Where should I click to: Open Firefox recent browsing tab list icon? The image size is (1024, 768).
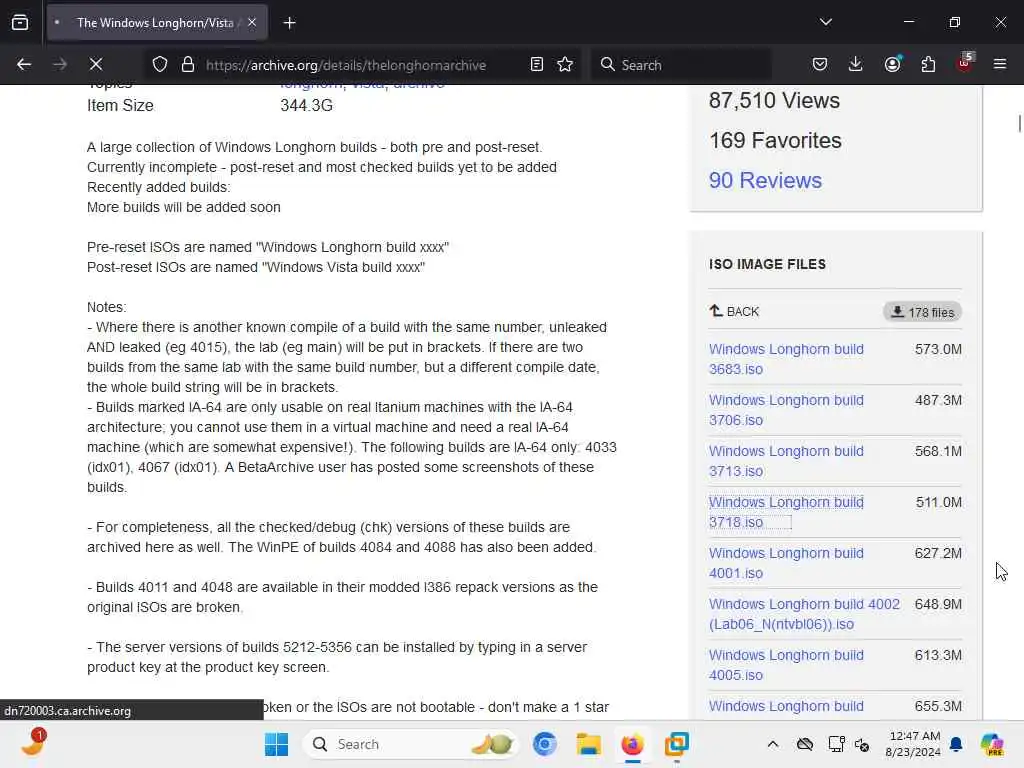(20, 23)
